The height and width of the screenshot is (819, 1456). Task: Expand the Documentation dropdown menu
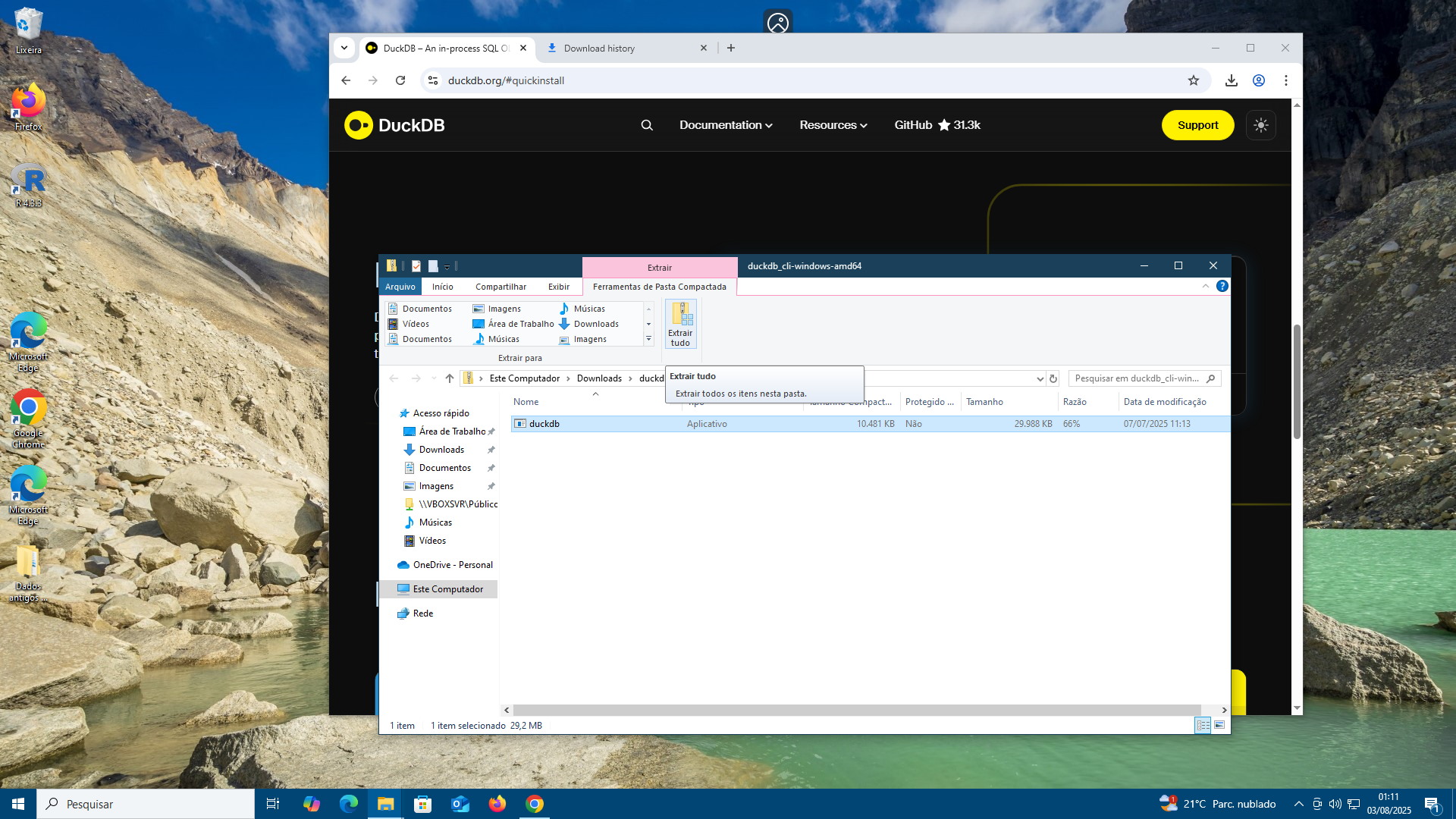[x=726, y=125]
